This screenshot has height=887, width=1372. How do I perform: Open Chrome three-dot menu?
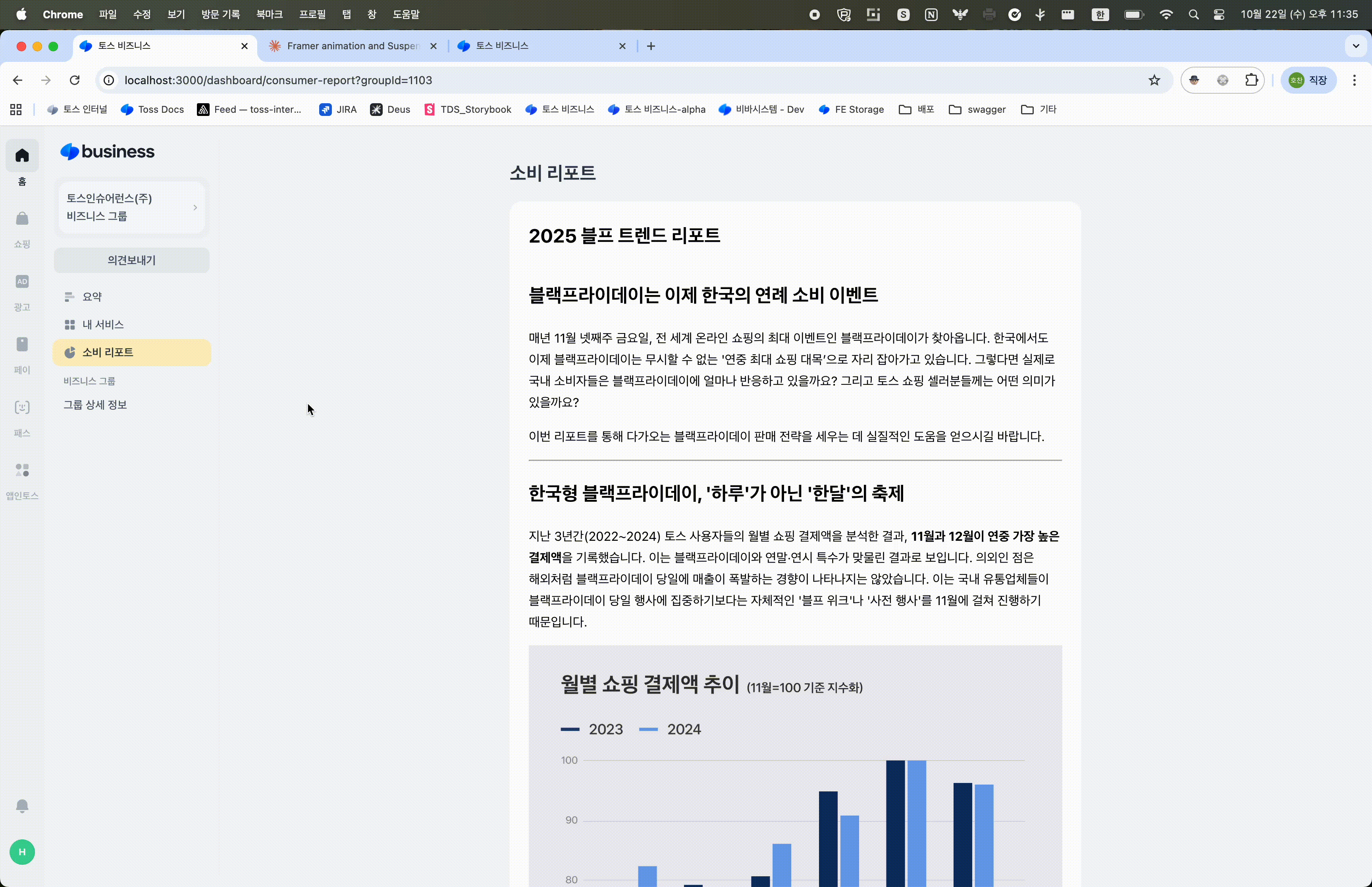pos(1354,80)
